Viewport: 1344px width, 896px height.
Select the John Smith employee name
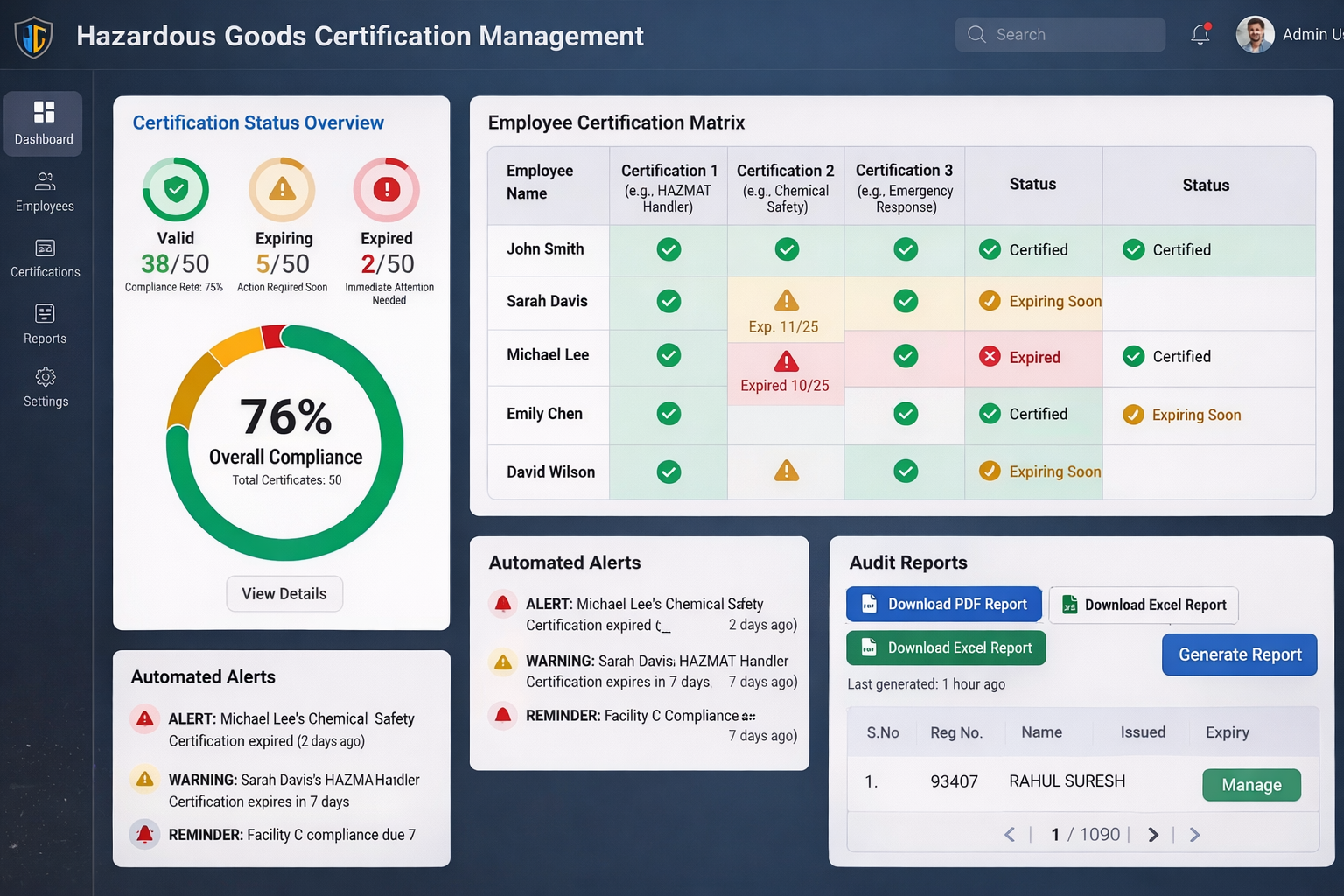click(x=545, y=249)
